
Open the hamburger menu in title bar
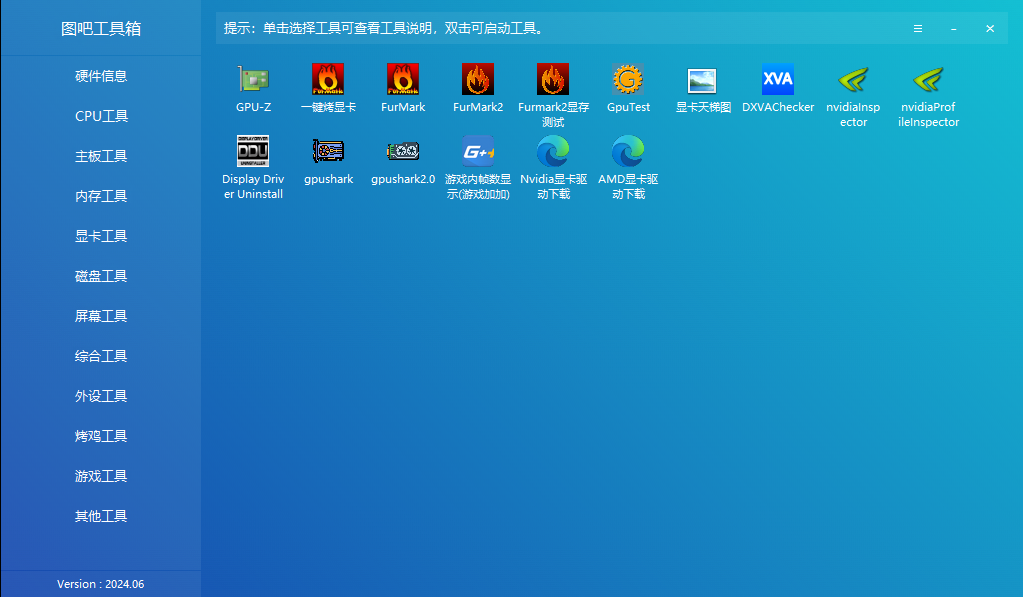point(918,29)
